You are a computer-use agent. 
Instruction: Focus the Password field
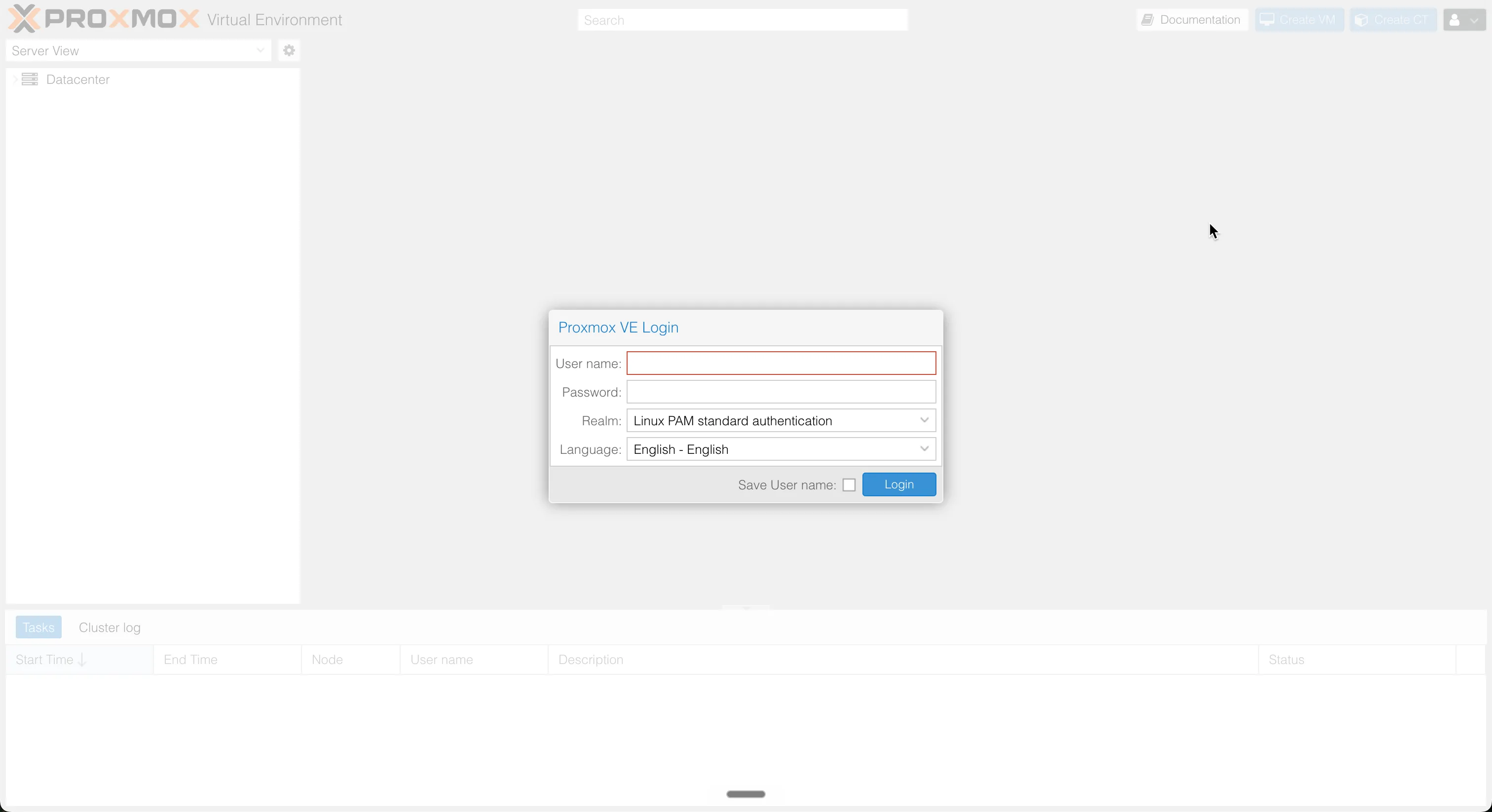[781, 392]
